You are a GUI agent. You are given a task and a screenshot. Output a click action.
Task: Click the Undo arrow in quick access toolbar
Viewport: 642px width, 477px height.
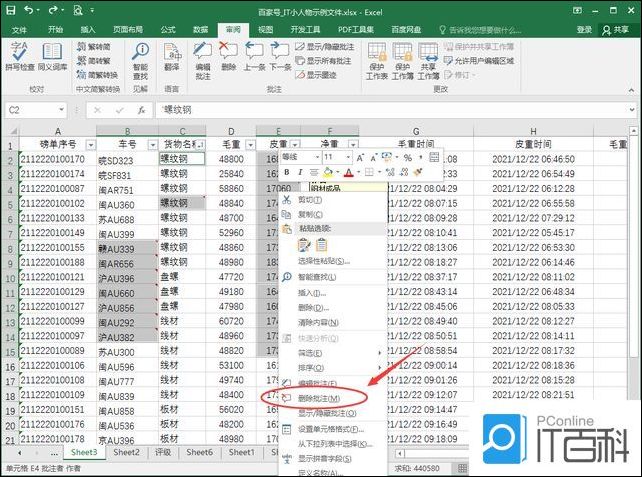coord(29,9)
